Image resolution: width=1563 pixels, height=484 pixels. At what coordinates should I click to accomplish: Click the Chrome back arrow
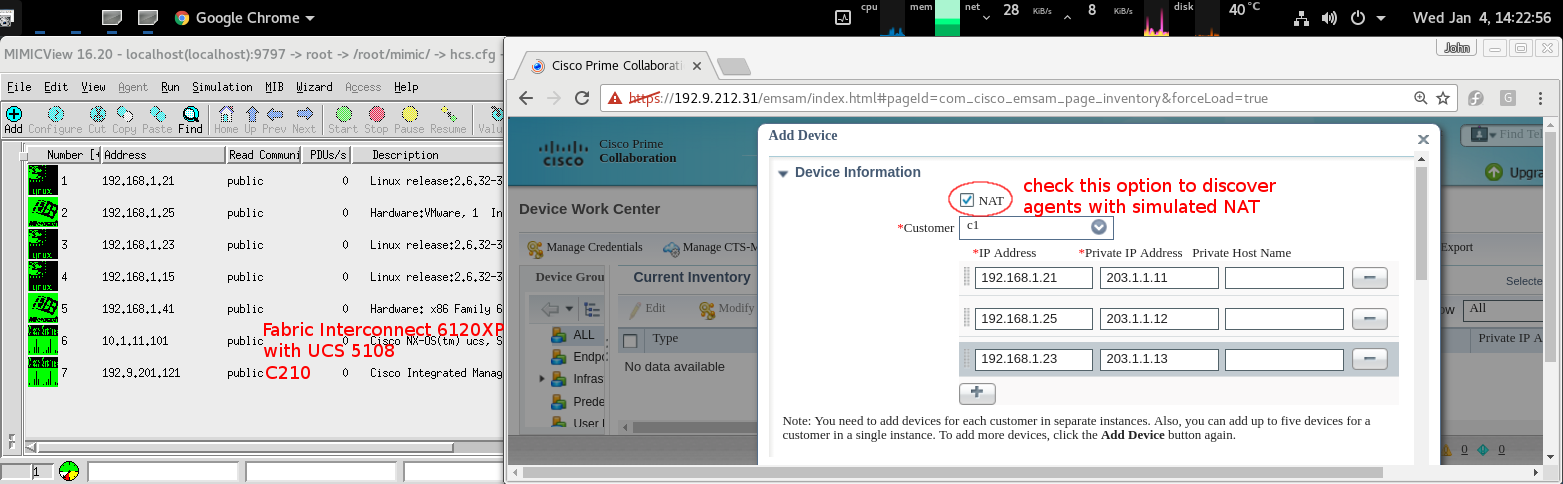526,98
